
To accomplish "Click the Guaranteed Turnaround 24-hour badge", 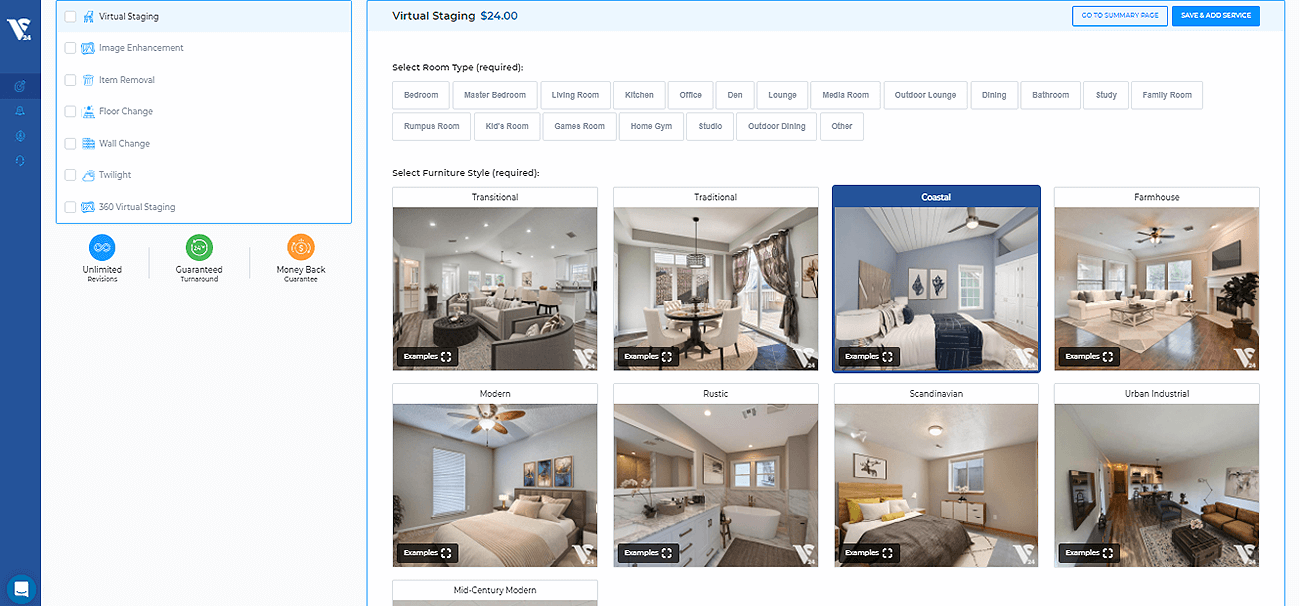I will tap(199, 247).
